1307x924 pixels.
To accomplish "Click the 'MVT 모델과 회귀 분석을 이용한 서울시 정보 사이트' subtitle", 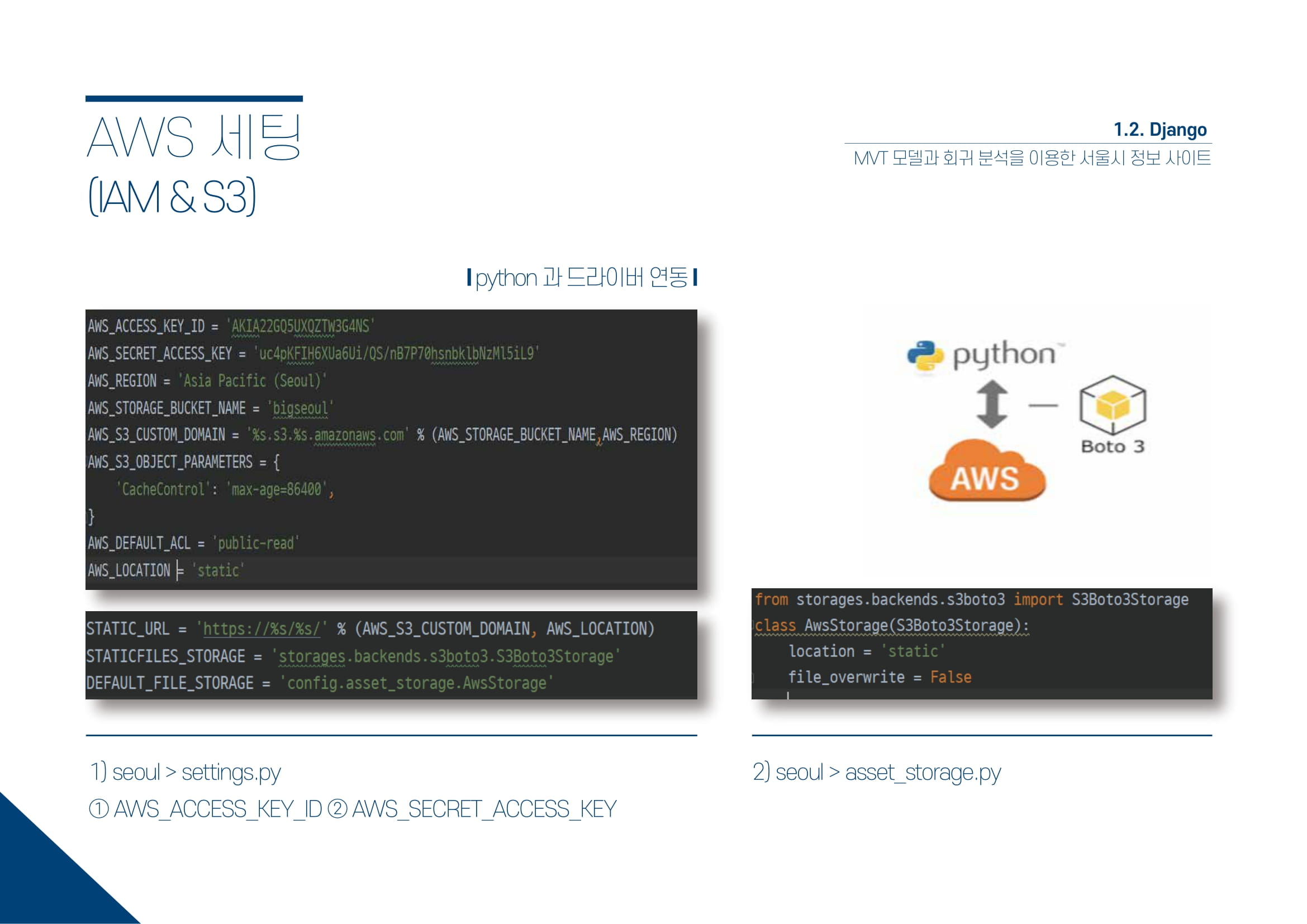I will 1032,158.
